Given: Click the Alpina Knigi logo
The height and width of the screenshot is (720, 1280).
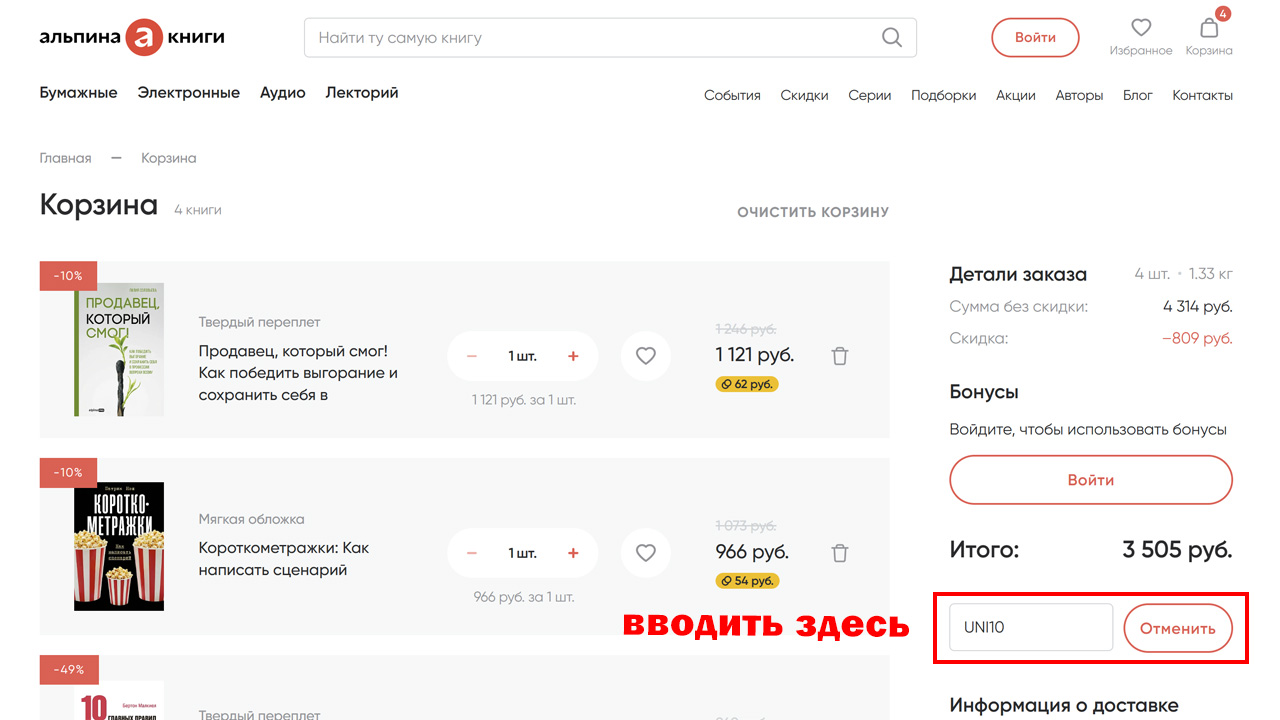Looking at the screenshot, I should pyautogui.click(x=132, y=38).
